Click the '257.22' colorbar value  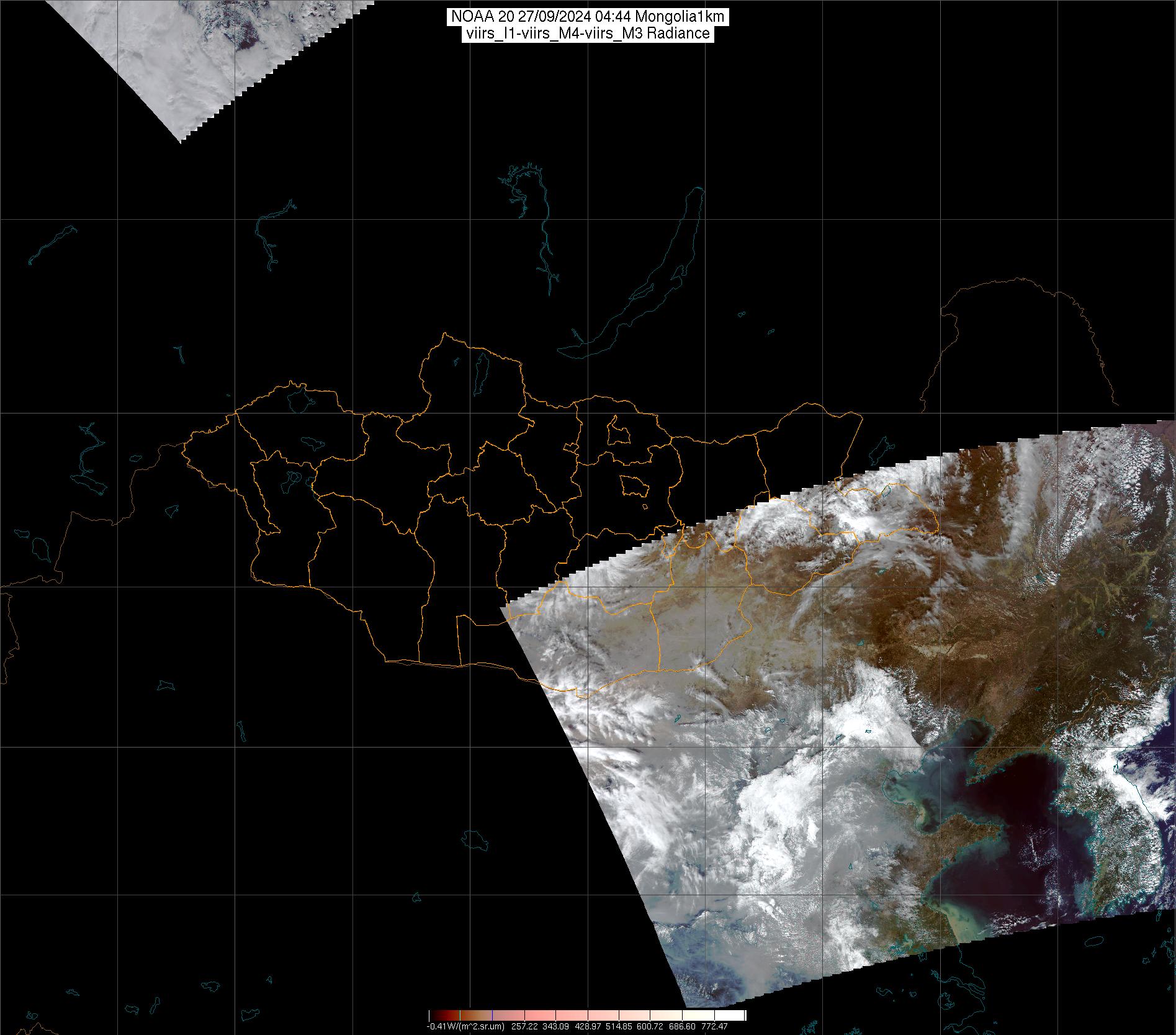point(524,1027)
